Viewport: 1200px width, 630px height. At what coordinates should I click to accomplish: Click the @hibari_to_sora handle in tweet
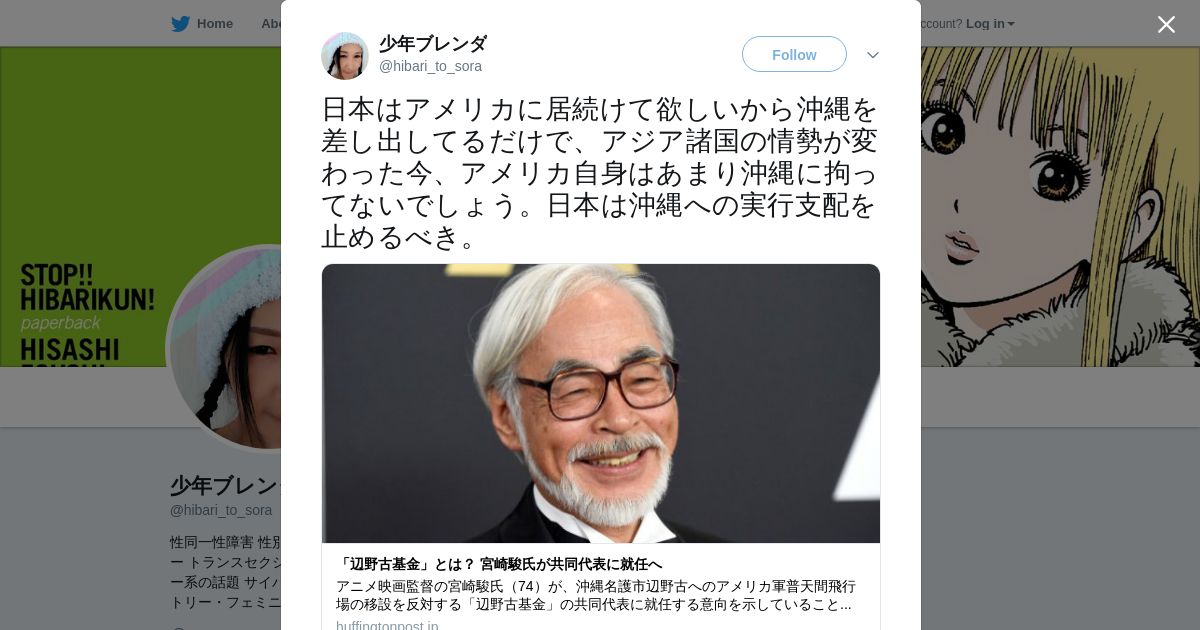pos(430,66)
